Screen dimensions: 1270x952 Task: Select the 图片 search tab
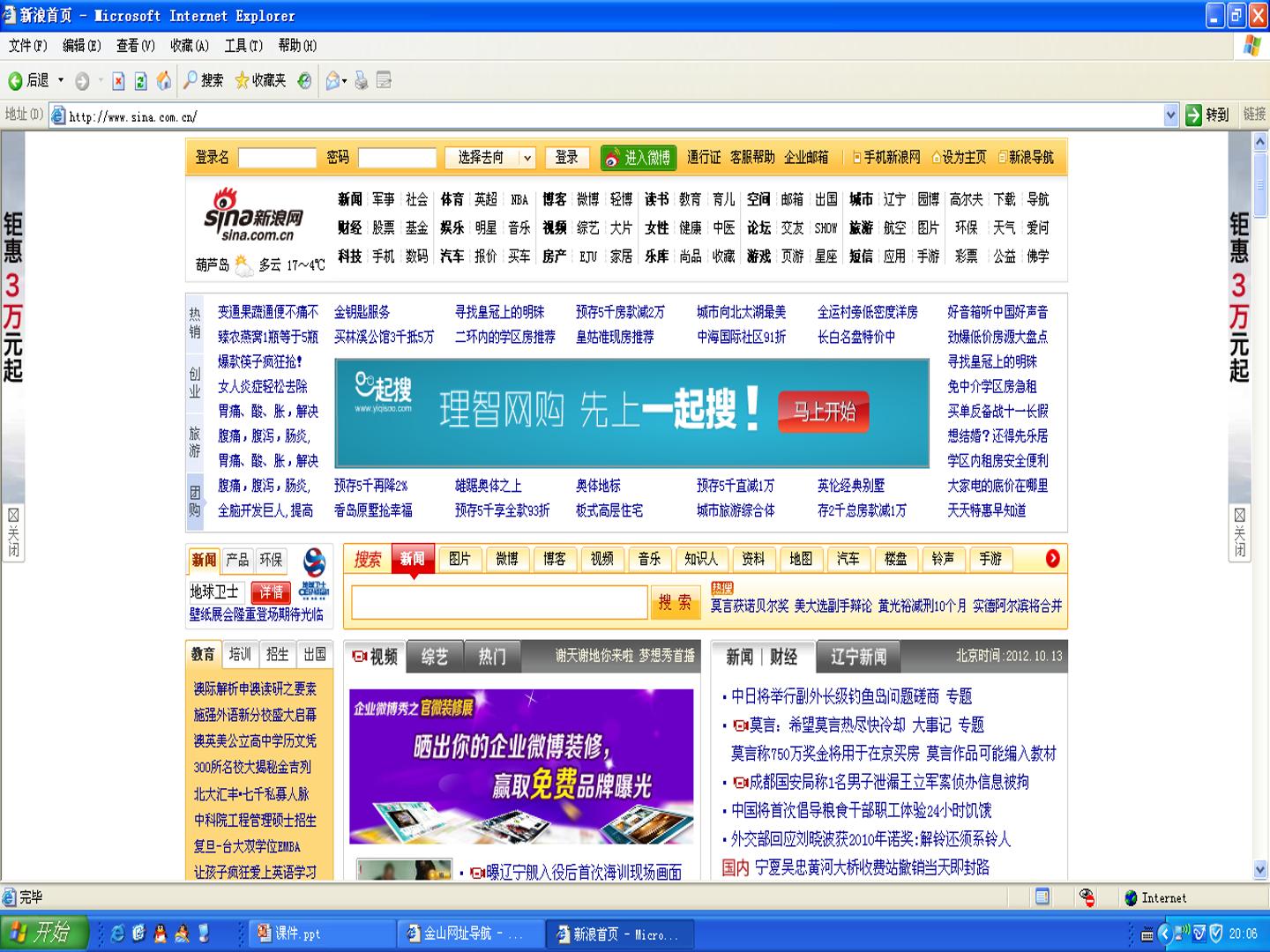pos(459,559)
